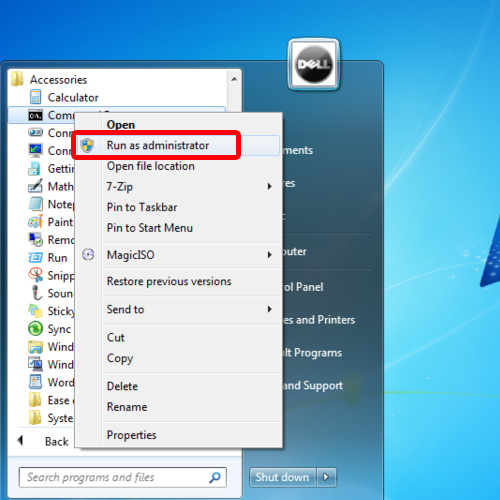The height and width of the screenshot is (500, 500).
Task: Open Devices and Printers link
Action: (319, 320)
